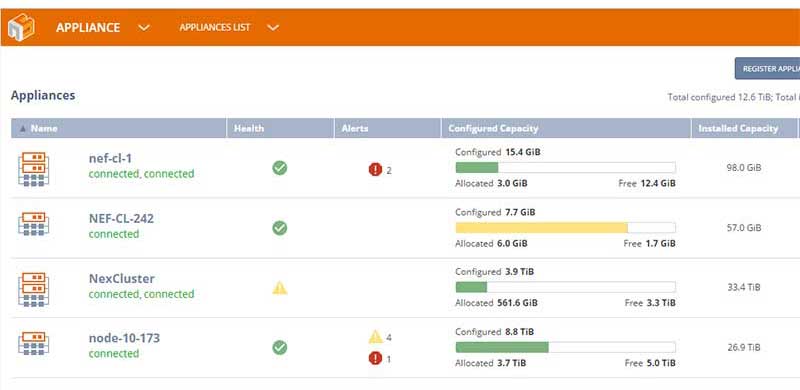Image resolution: width=800 pixels, height=390 pixels.
Task: Open the node-10-173 appliance link
Action: point(124,338)
